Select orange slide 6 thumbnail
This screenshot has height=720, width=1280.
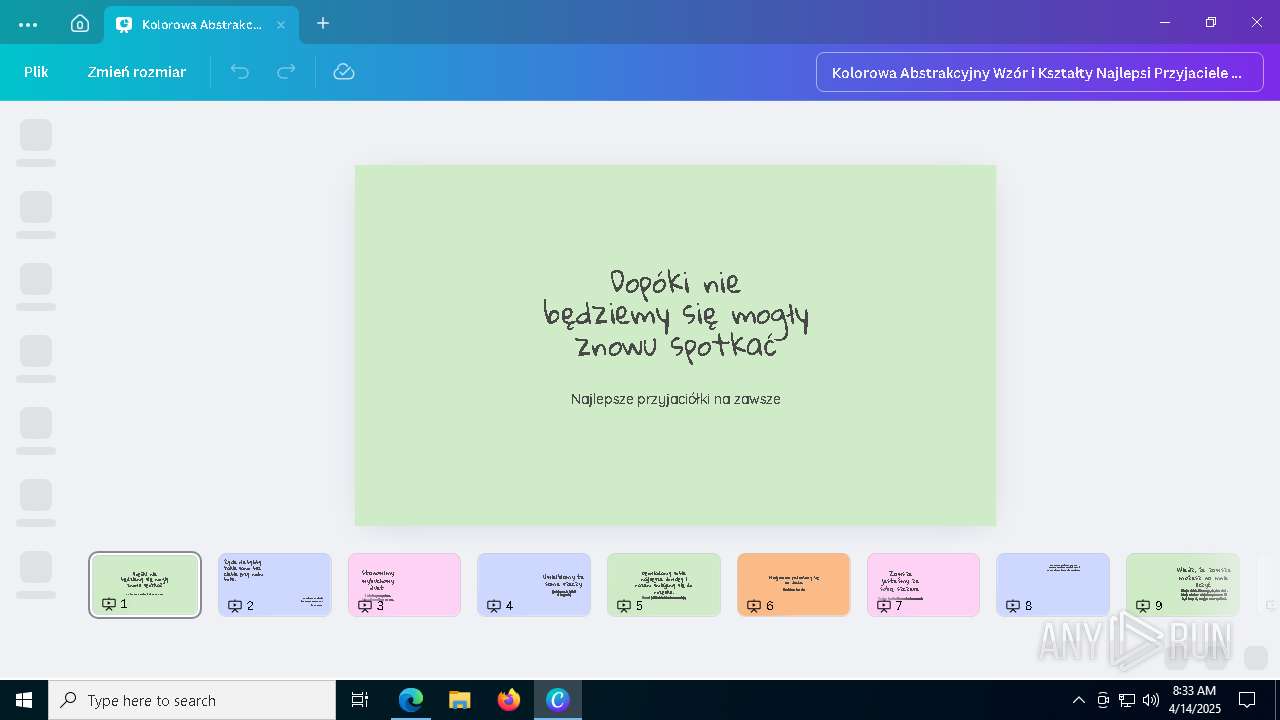794,585
